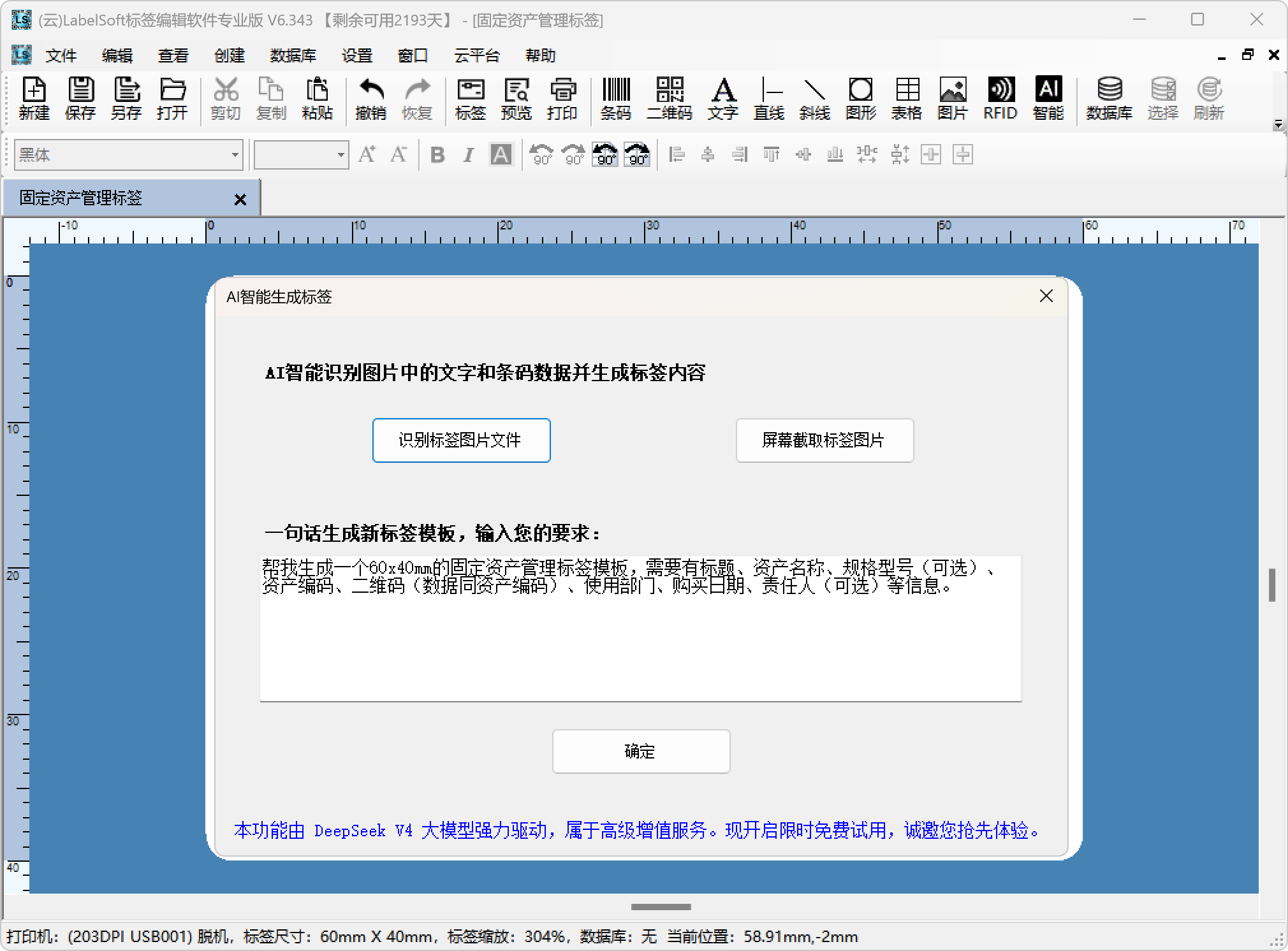This screenshot has width=1288, height=951.
Task: Select the 图片 image tool
Action: pos(953,98)
